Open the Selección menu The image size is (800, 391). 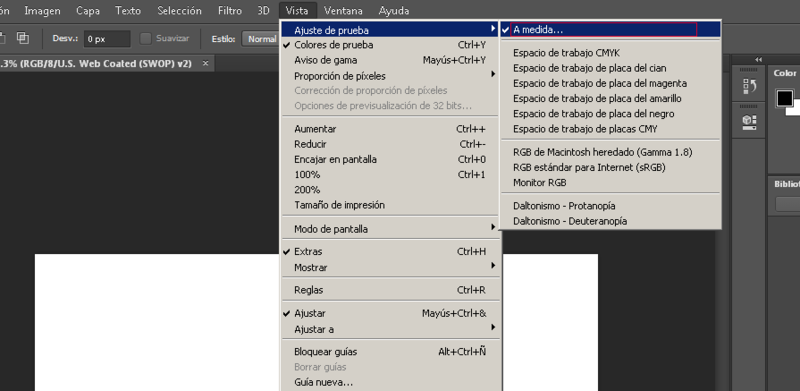click(179, 10)
